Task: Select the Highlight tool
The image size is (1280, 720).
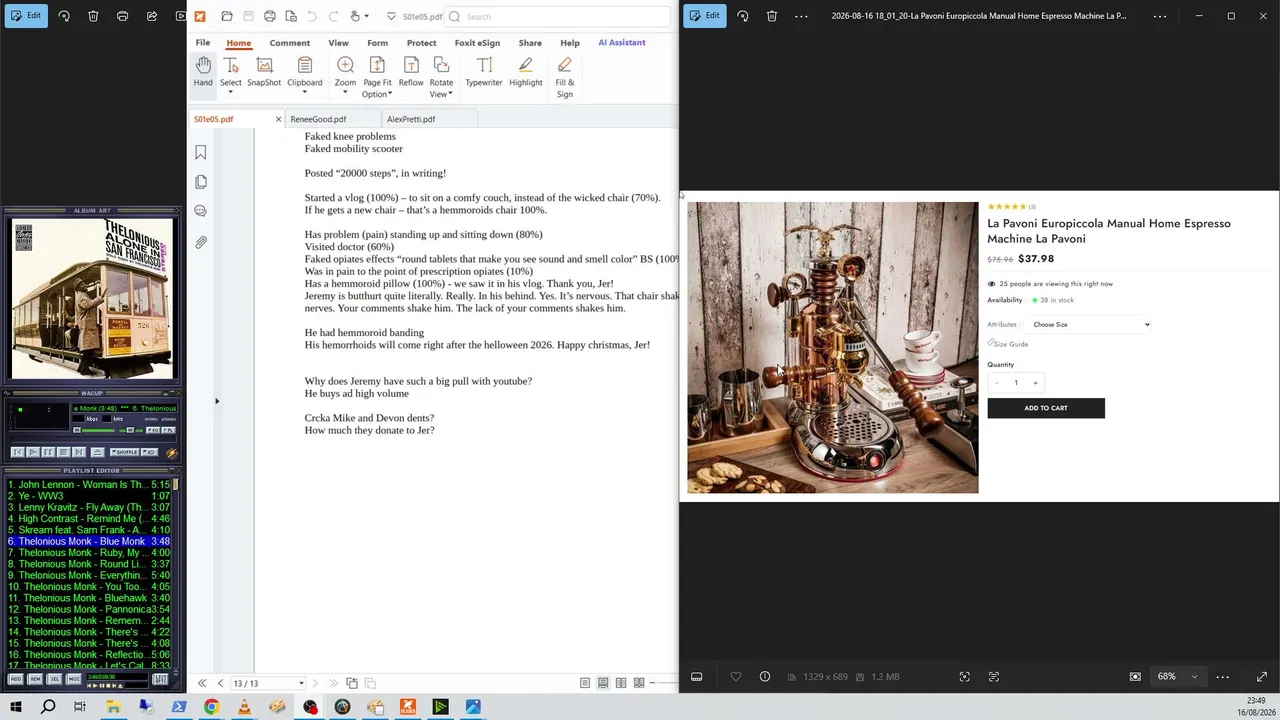Action: click(x=525, y=72)
